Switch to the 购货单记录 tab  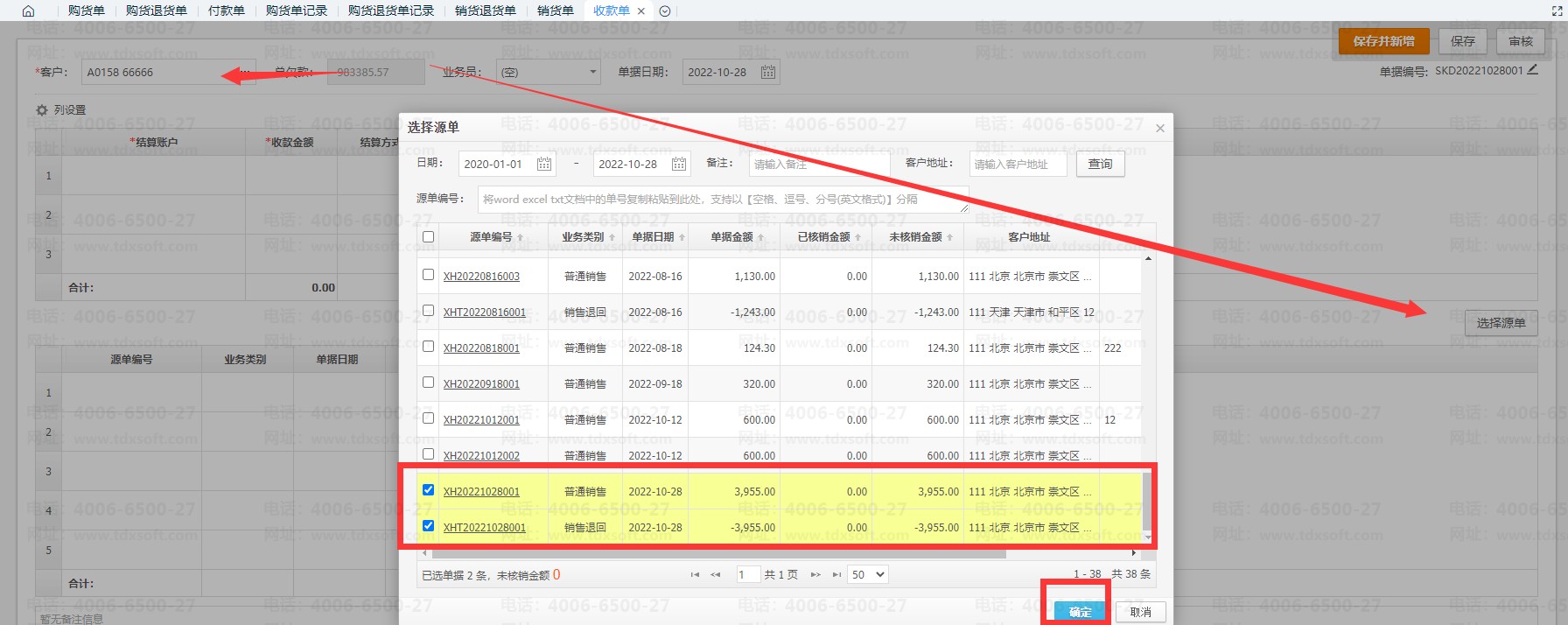297,11
